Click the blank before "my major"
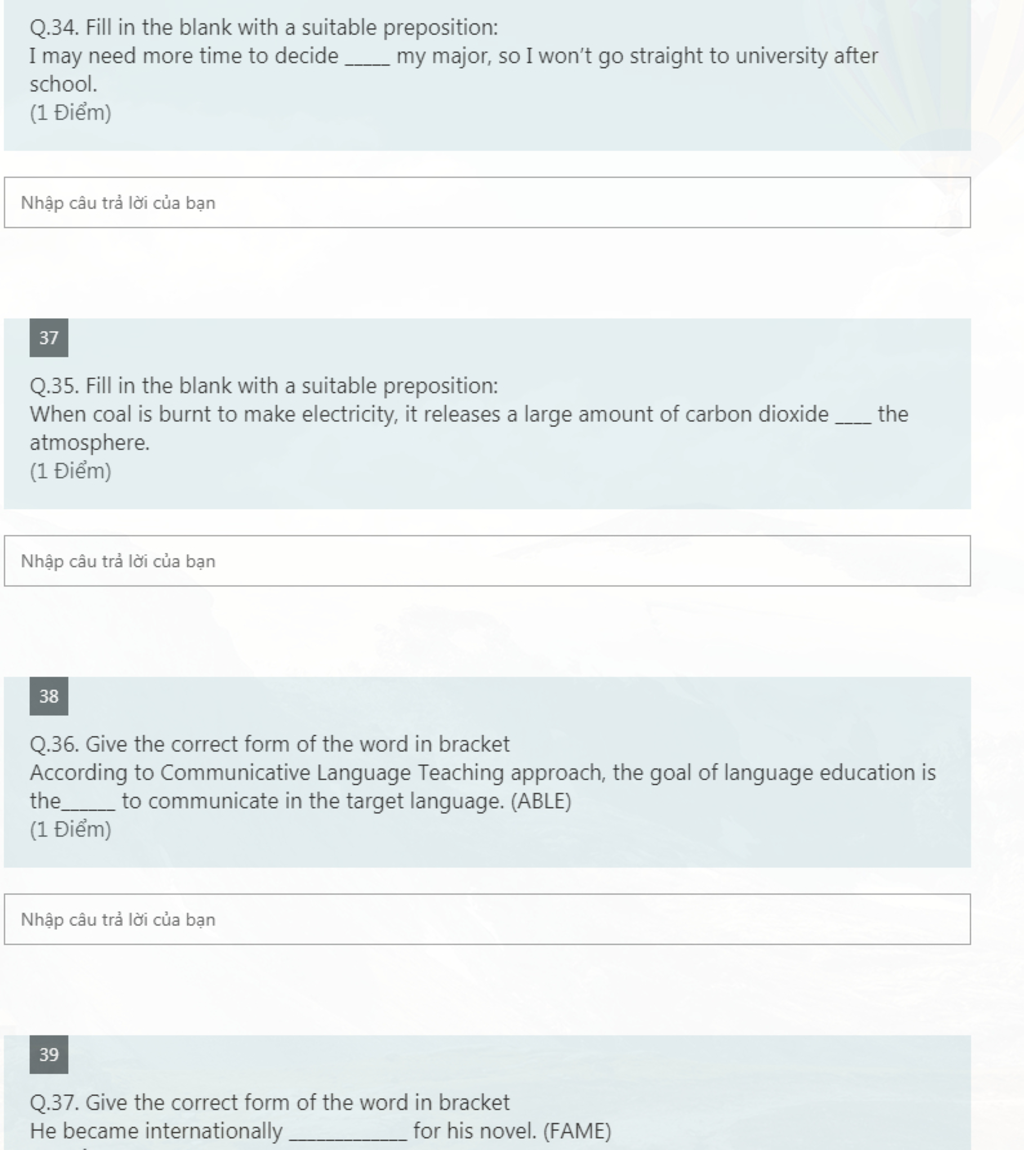Image resolution: width=1024 pixels, height=1150 pixels. [x=367, y=58]
